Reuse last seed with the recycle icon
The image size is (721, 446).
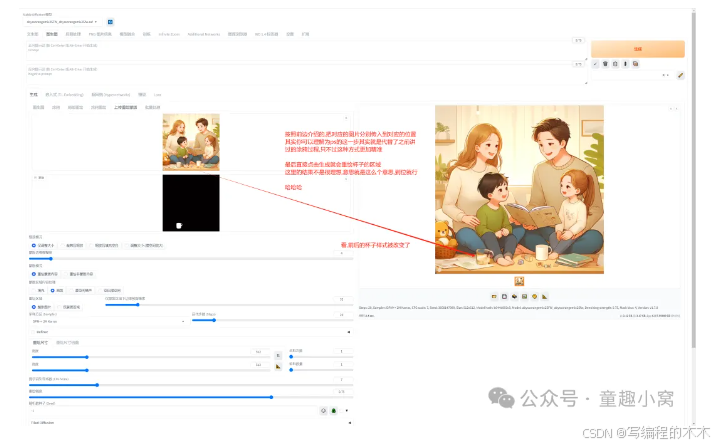tap(334, 411)
